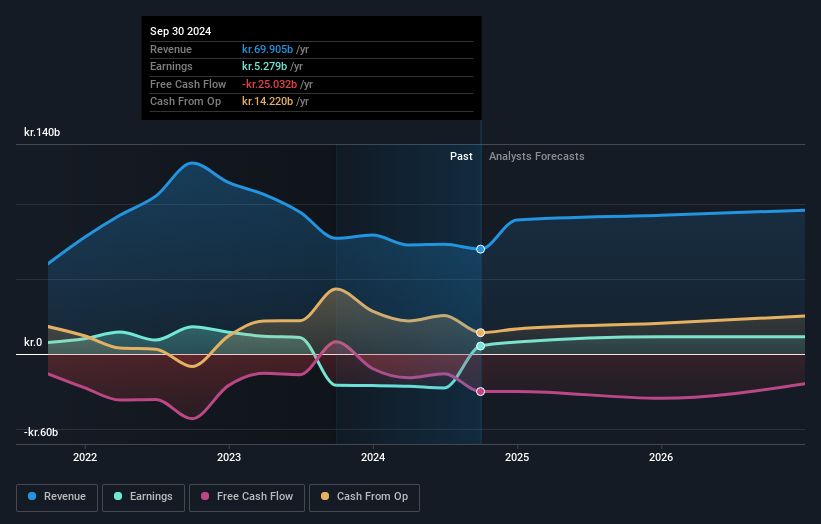
Task: Click the teal Earnings legend dot
Action: pos(118,496)
